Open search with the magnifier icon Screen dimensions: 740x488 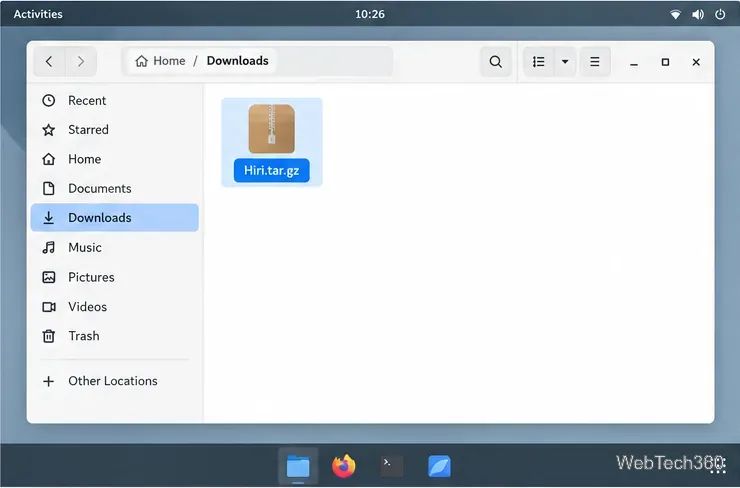(x=496, y=62)
